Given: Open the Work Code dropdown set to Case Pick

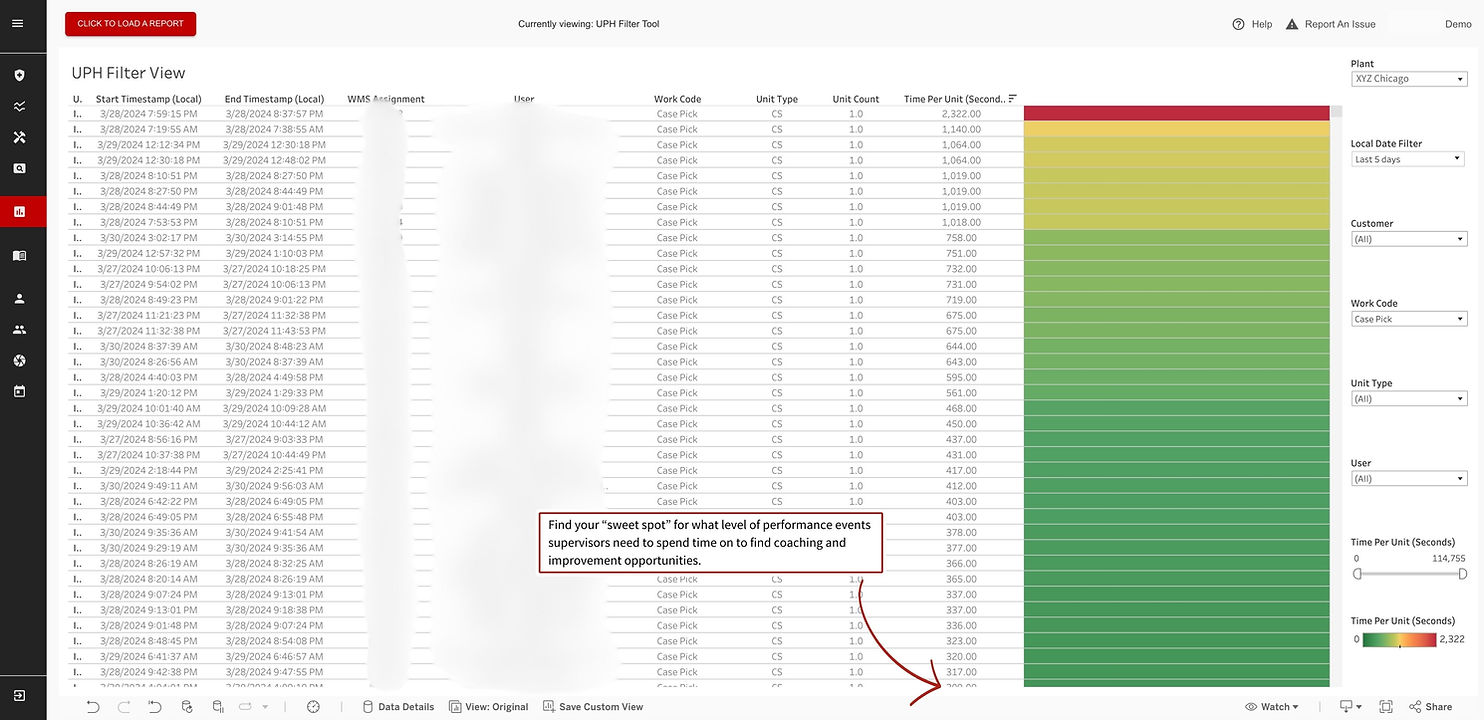Looking at the screenshot, I should click(1408, 318).
